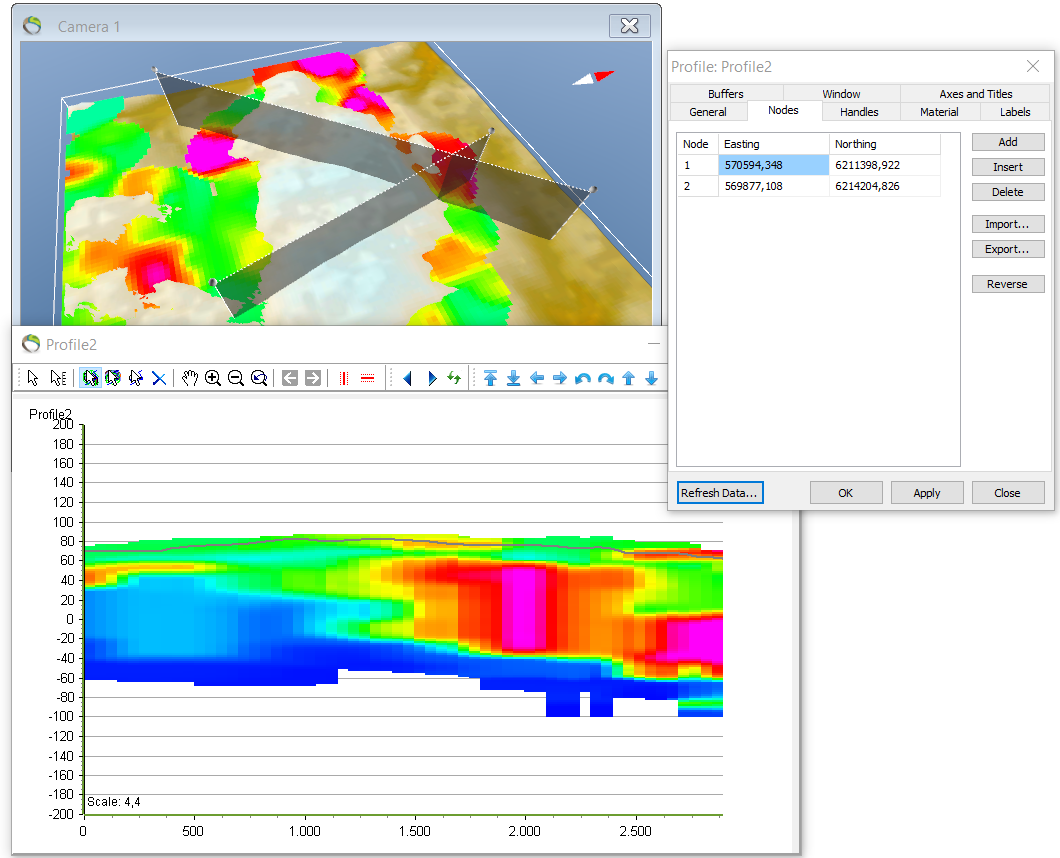Select the Easting value of Node 1
The height and width of the screenshot is (858, 1060).
770,164
